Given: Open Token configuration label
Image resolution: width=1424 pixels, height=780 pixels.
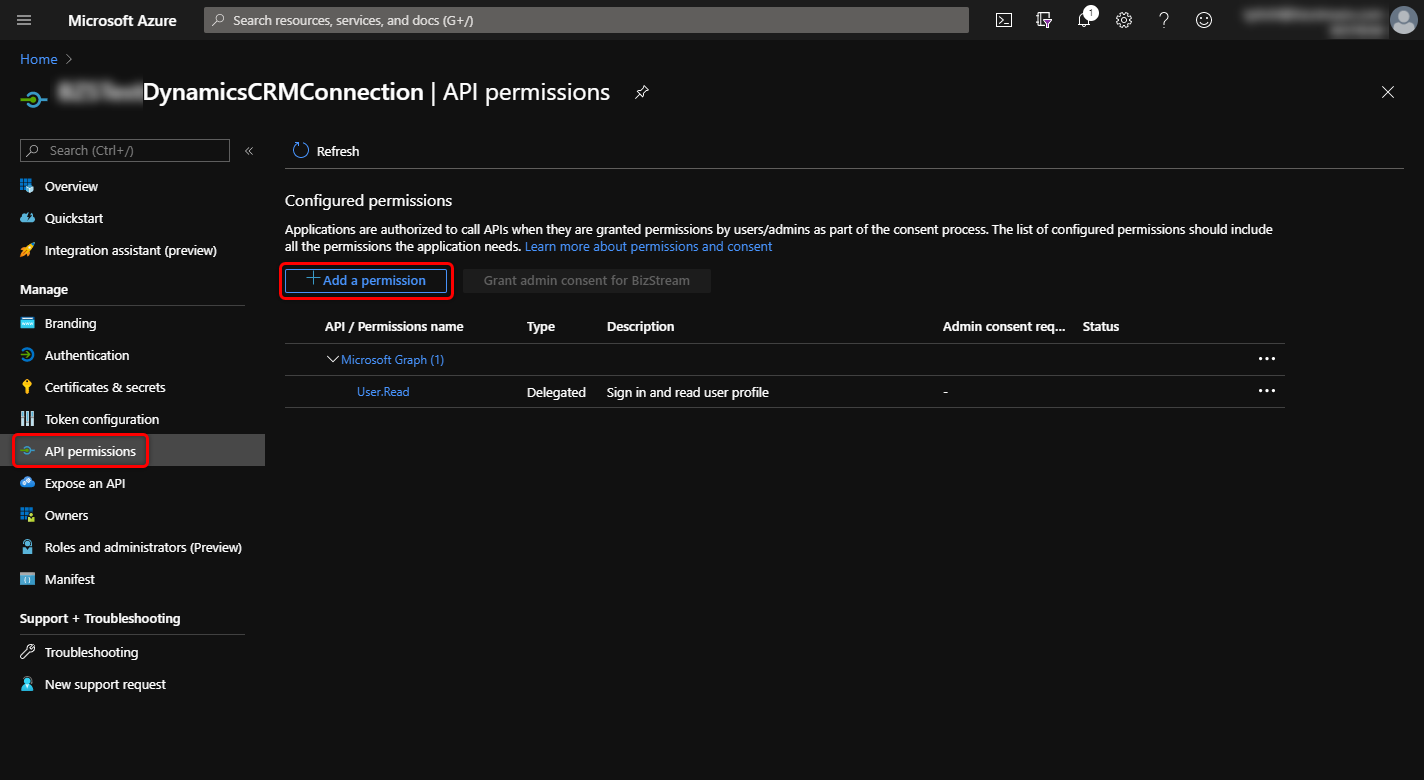Looking at the screenshot, I should pyautogui.click(x=102, y=419).
